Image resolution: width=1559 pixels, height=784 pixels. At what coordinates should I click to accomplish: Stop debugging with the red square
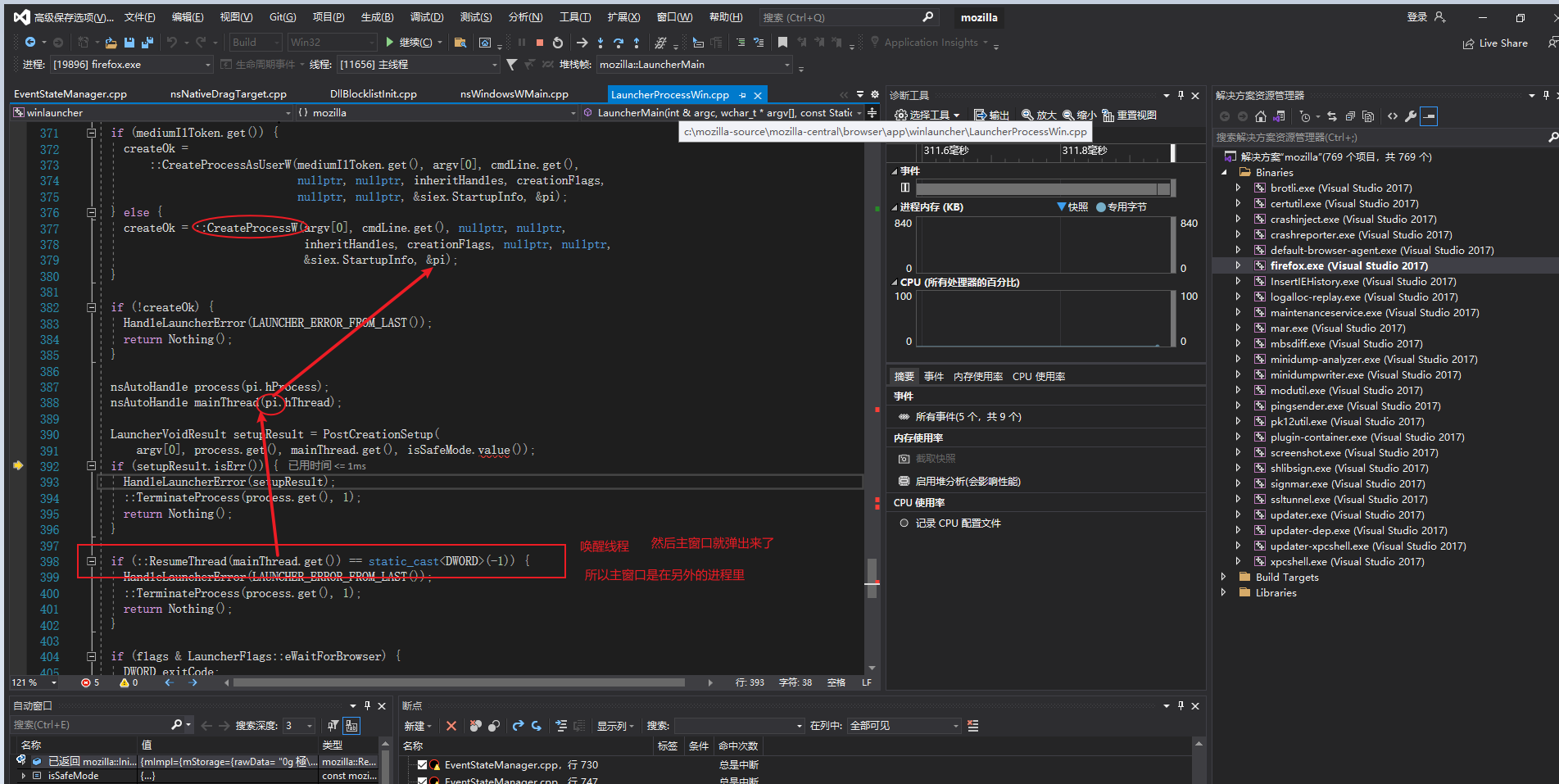point(539,43)
